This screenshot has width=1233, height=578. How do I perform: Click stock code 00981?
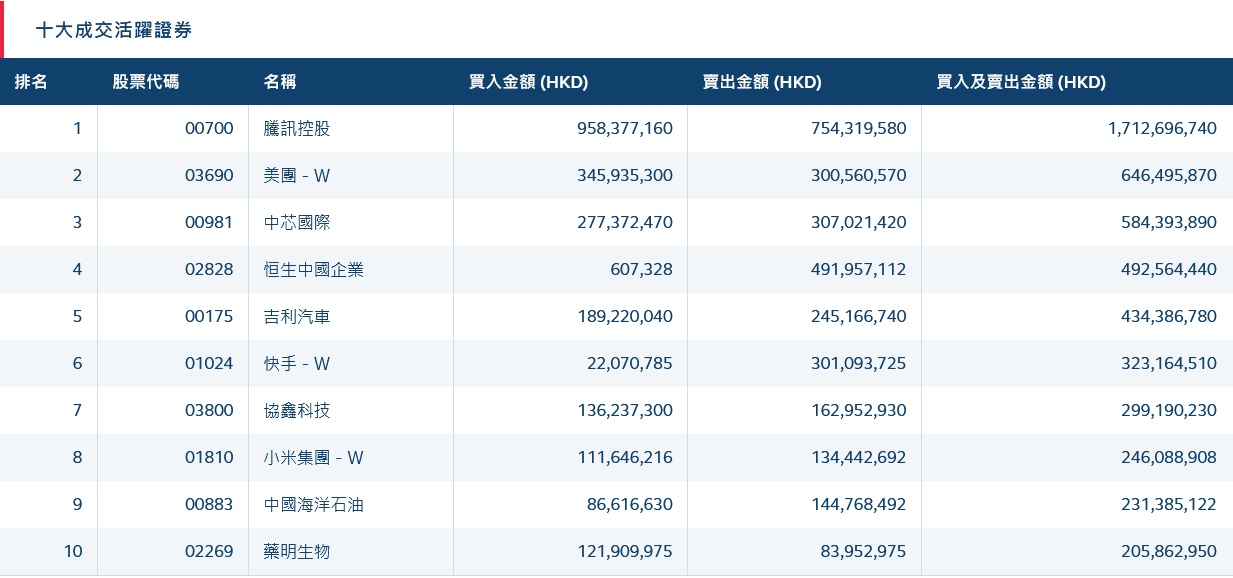pos(209,222)
